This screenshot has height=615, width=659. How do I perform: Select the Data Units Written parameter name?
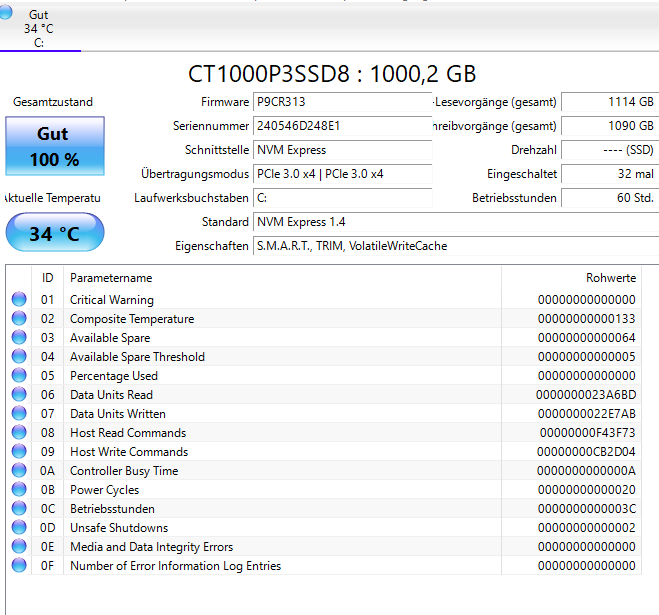click(x=118, y=414)
